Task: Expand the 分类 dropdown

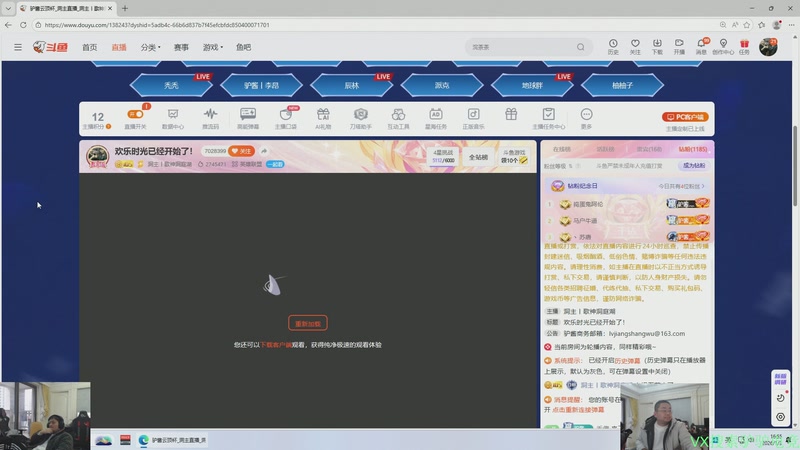Action: tap(150, 47)
